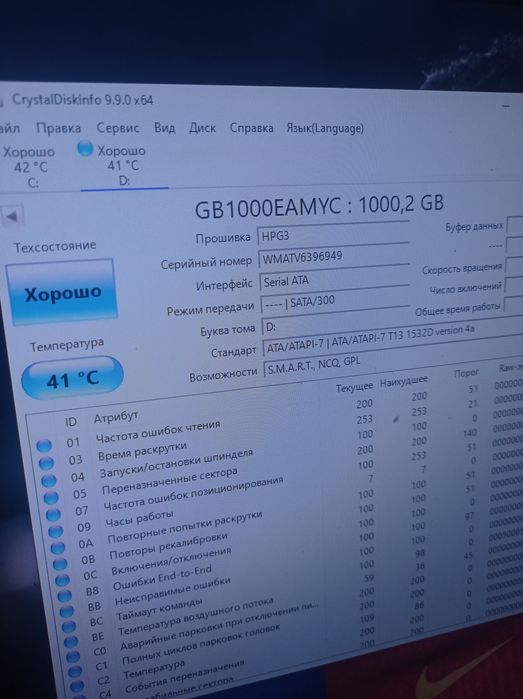
Task: Click the ID column header
Action: point(71,421)
